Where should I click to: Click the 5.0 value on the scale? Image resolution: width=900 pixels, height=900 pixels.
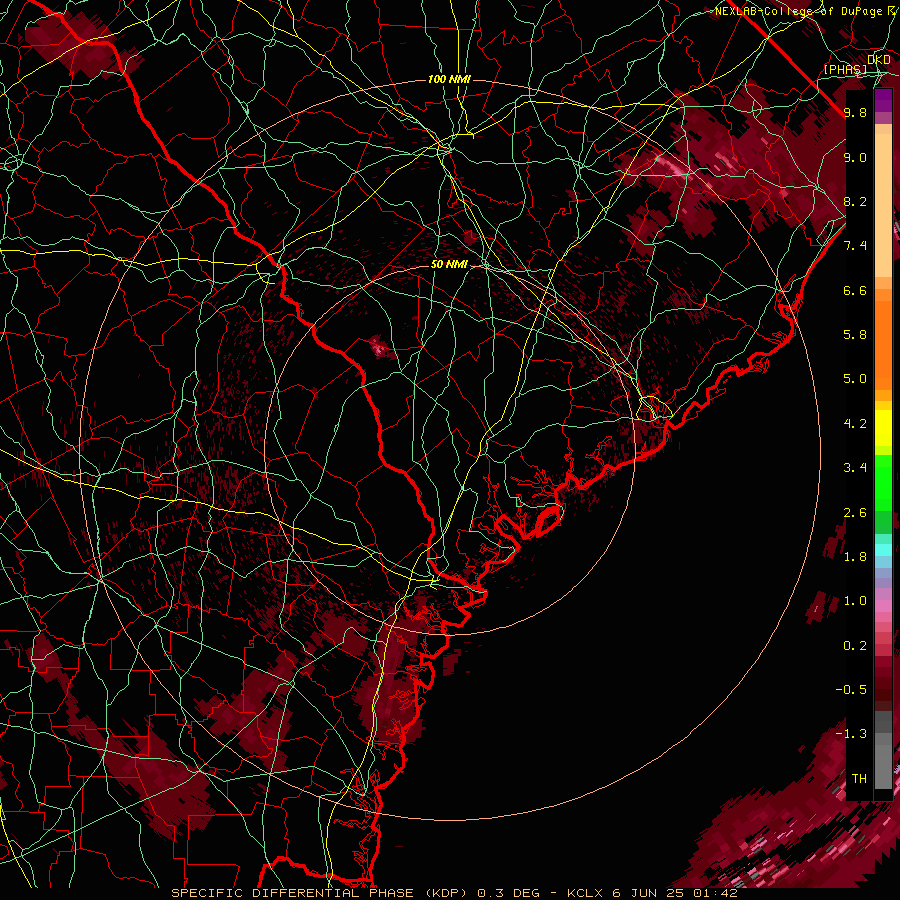(x=855, y=379)
